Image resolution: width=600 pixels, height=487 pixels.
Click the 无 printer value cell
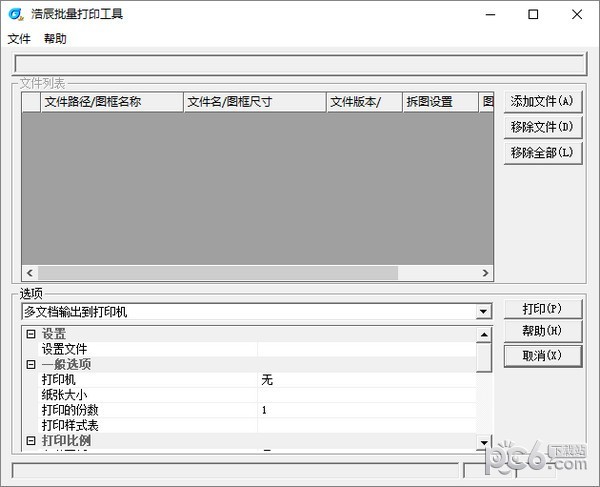tap(367, 380)
